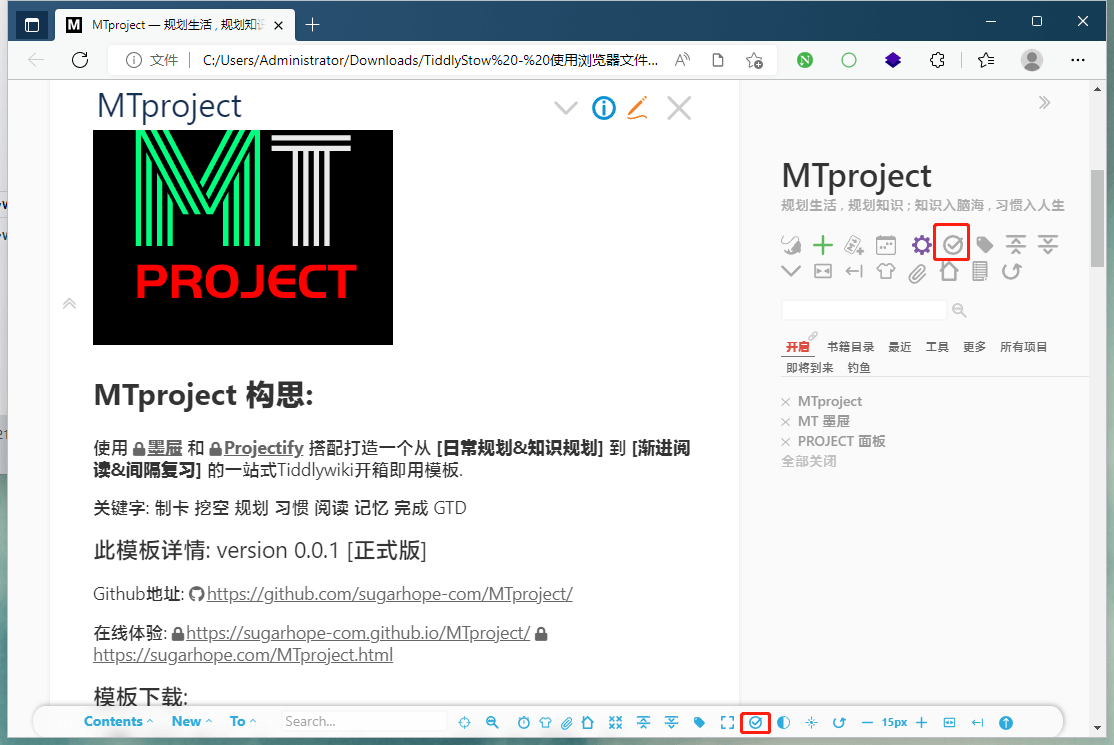Close all tiddlers icon in bottom bar

pos(615,722)
